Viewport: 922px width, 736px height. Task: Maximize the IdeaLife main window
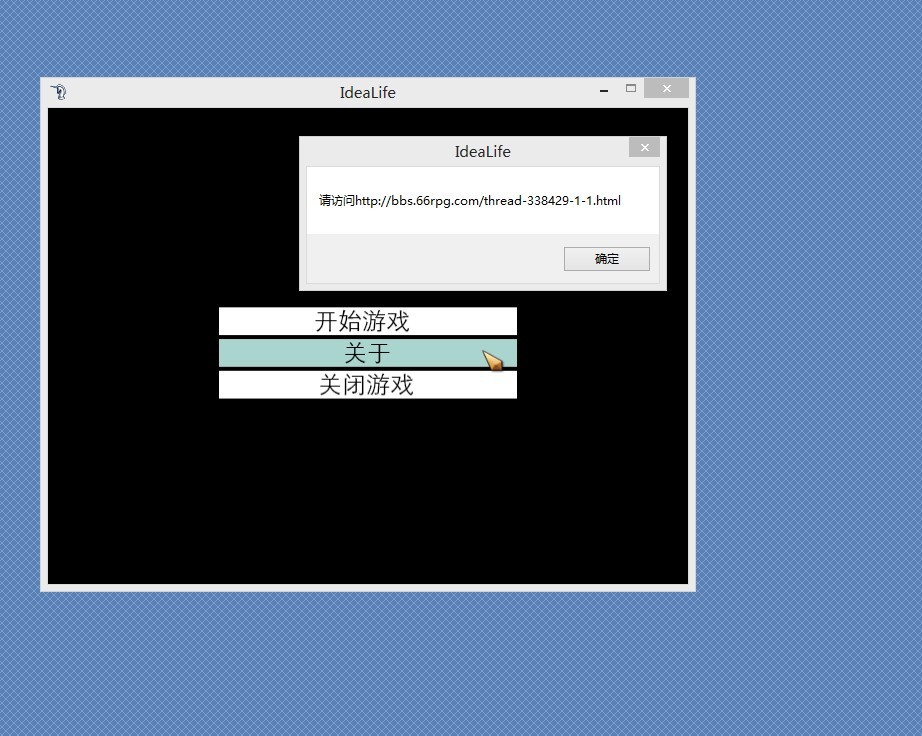(631, 89)
